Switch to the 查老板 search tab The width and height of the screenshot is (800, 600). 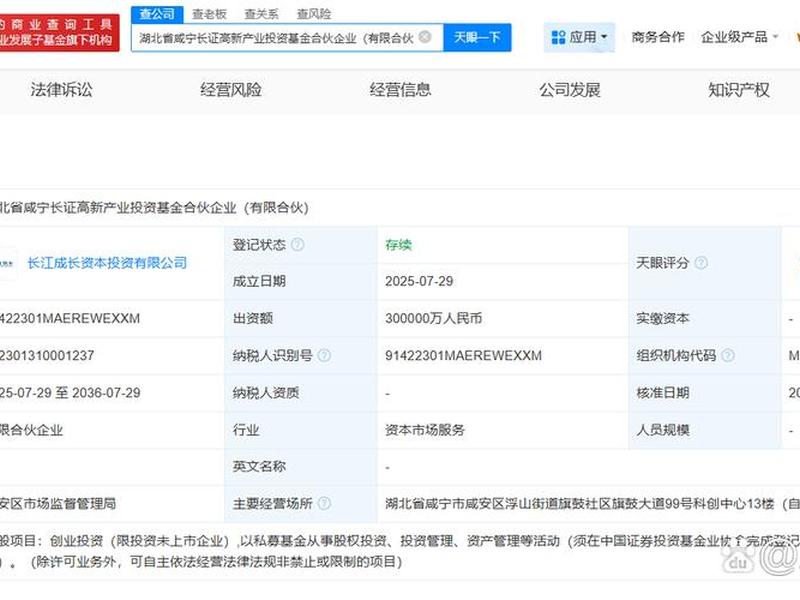[x=209, y=14]
